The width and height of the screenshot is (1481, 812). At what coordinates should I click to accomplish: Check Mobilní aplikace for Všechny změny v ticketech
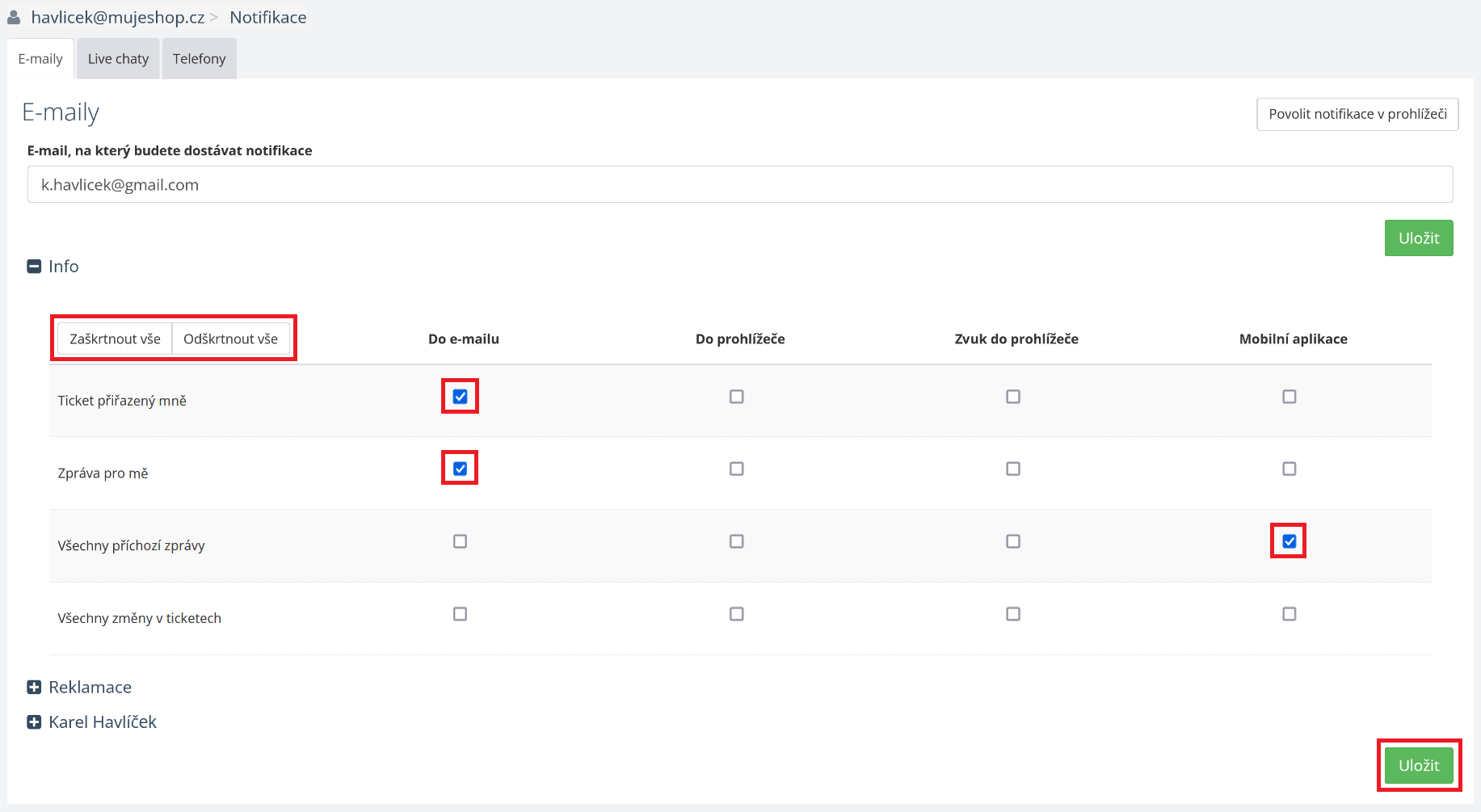click(1290, 614)
